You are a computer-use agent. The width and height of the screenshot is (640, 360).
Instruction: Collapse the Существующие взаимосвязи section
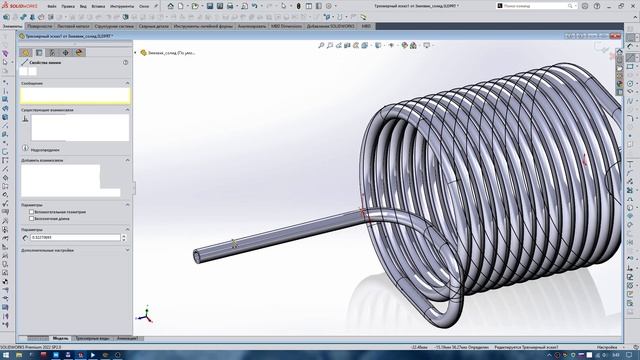pos(127,110)
